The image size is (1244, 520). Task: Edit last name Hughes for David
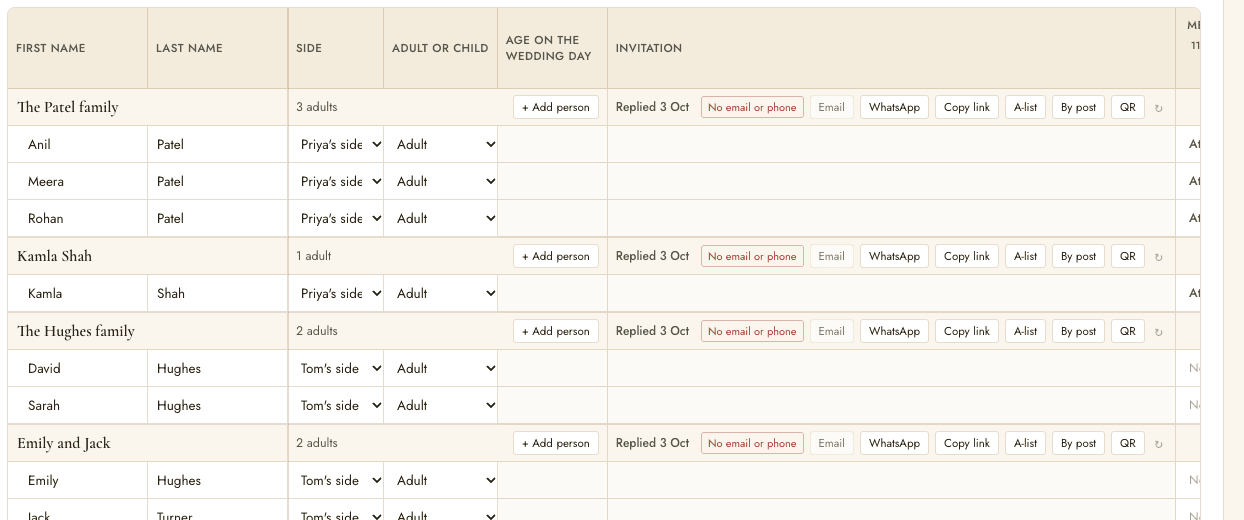point(217,368)
